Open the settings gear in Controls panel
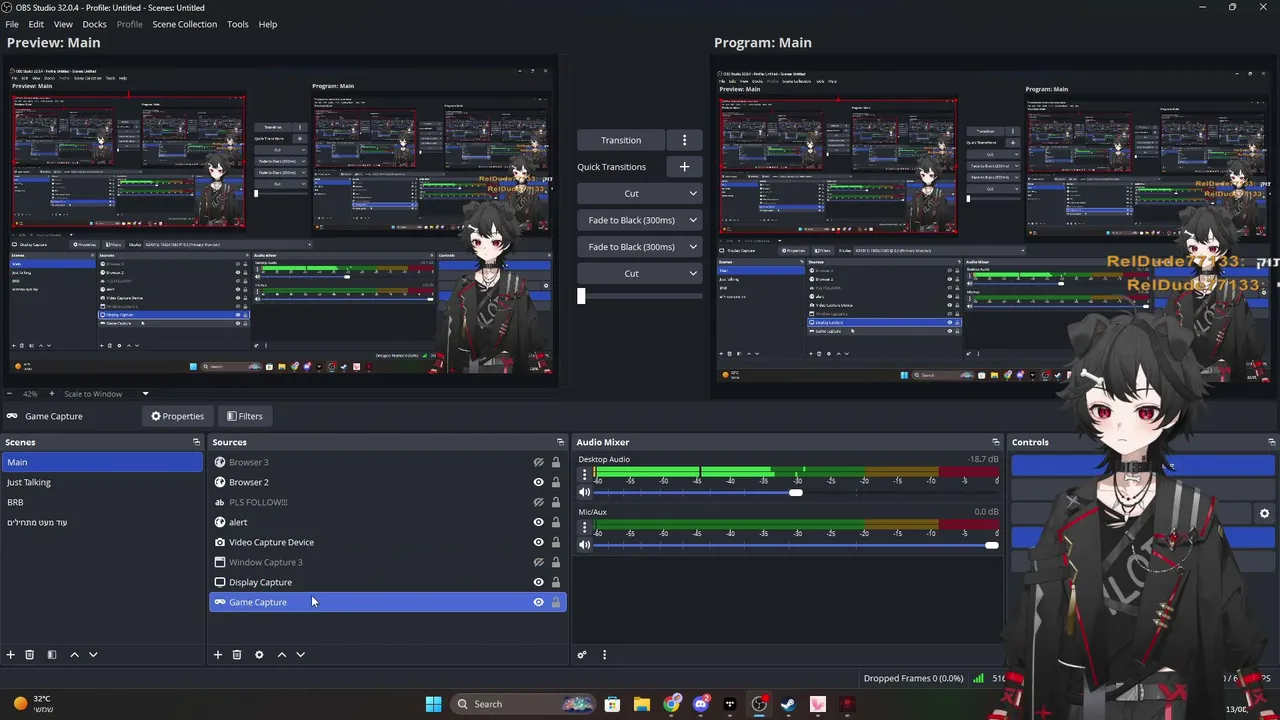Image resolution: width=1280 pixels, height=720 pixels. click(x=1264, y=514)
